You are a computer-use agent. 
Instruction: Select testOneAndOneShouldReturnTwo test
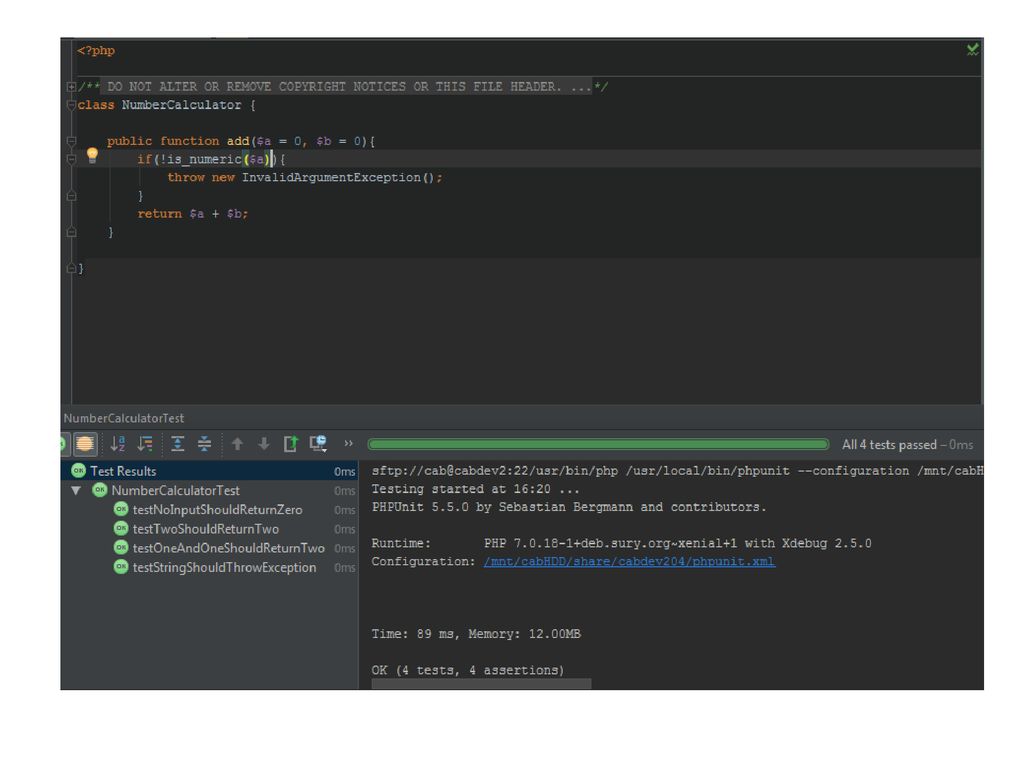[229, 548]
